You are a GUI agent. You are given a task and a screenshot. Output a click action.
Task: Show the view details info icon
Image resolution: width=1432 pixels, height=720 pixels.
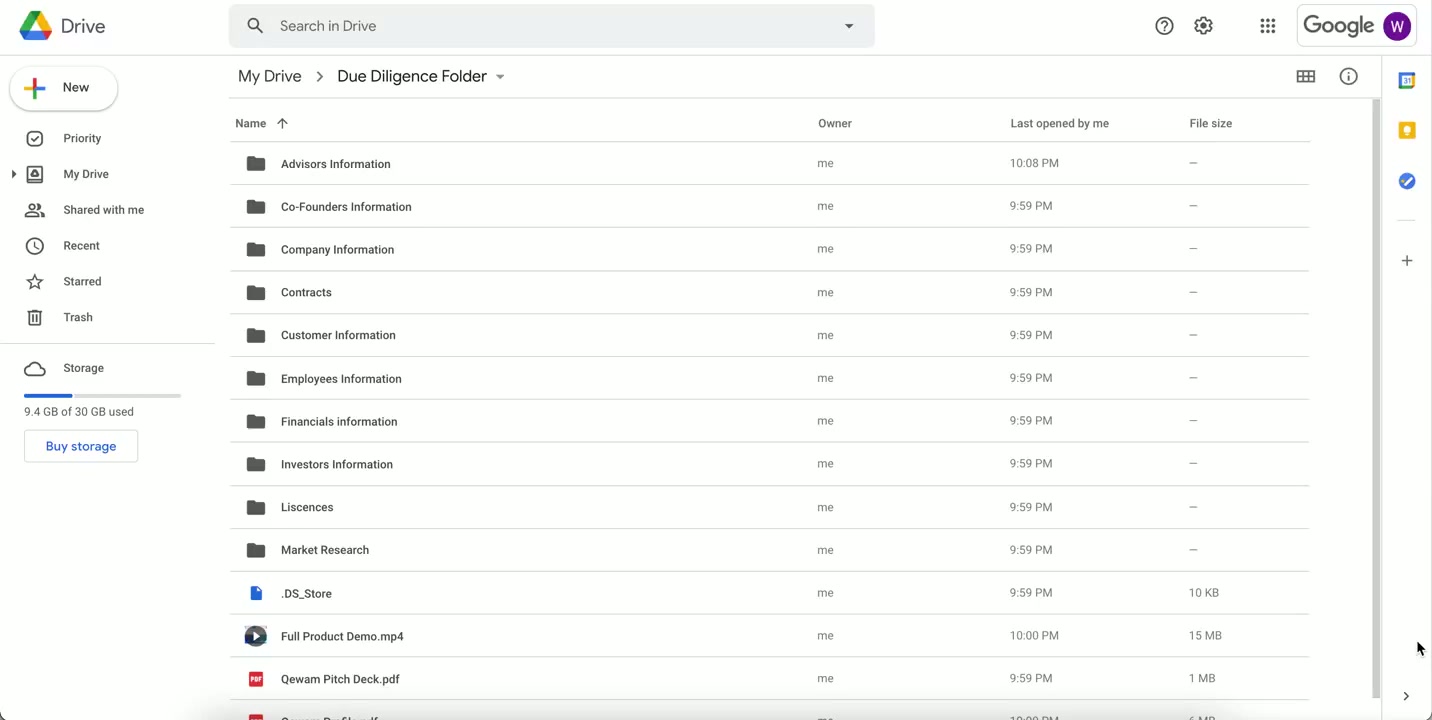pyautogui.click(x=1349, y=76)
